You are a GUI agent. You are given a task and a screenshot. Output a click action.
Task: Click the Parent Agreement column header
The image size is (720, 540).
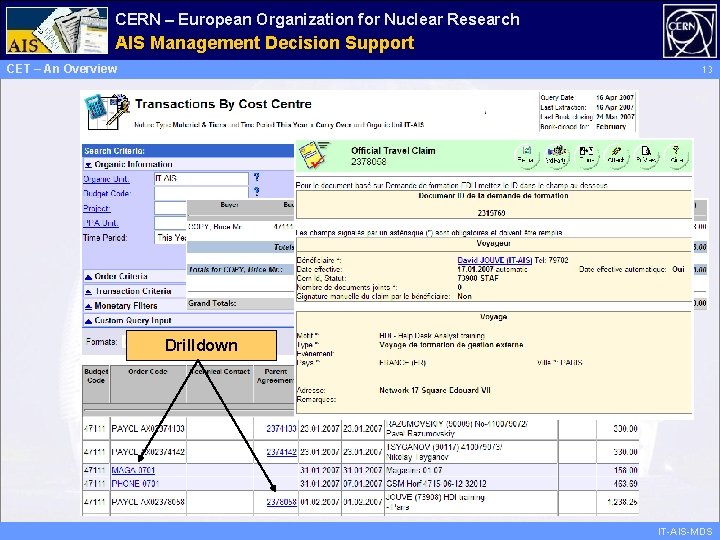(275, 384)
